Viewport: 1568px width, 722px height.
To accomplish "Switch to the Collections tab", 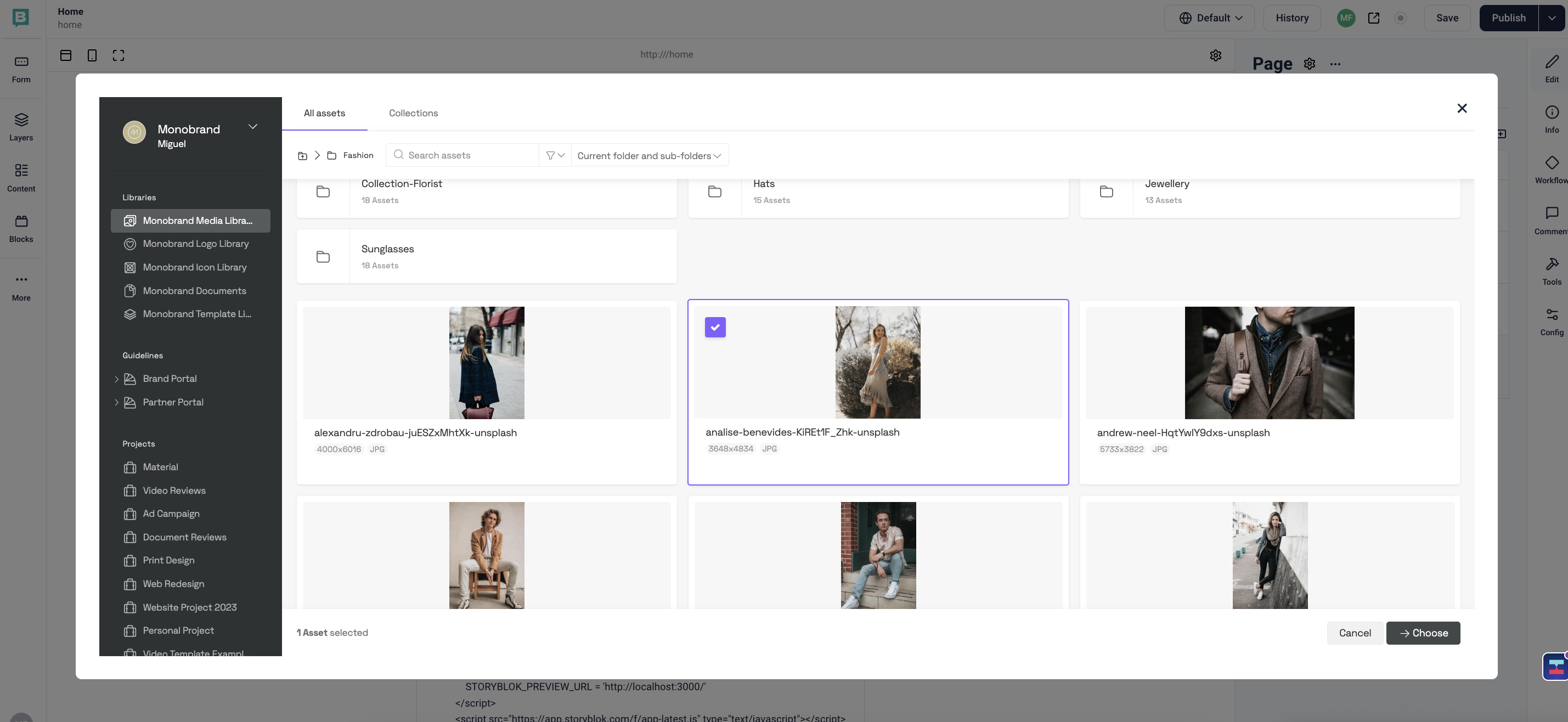I will click(413, 113).
